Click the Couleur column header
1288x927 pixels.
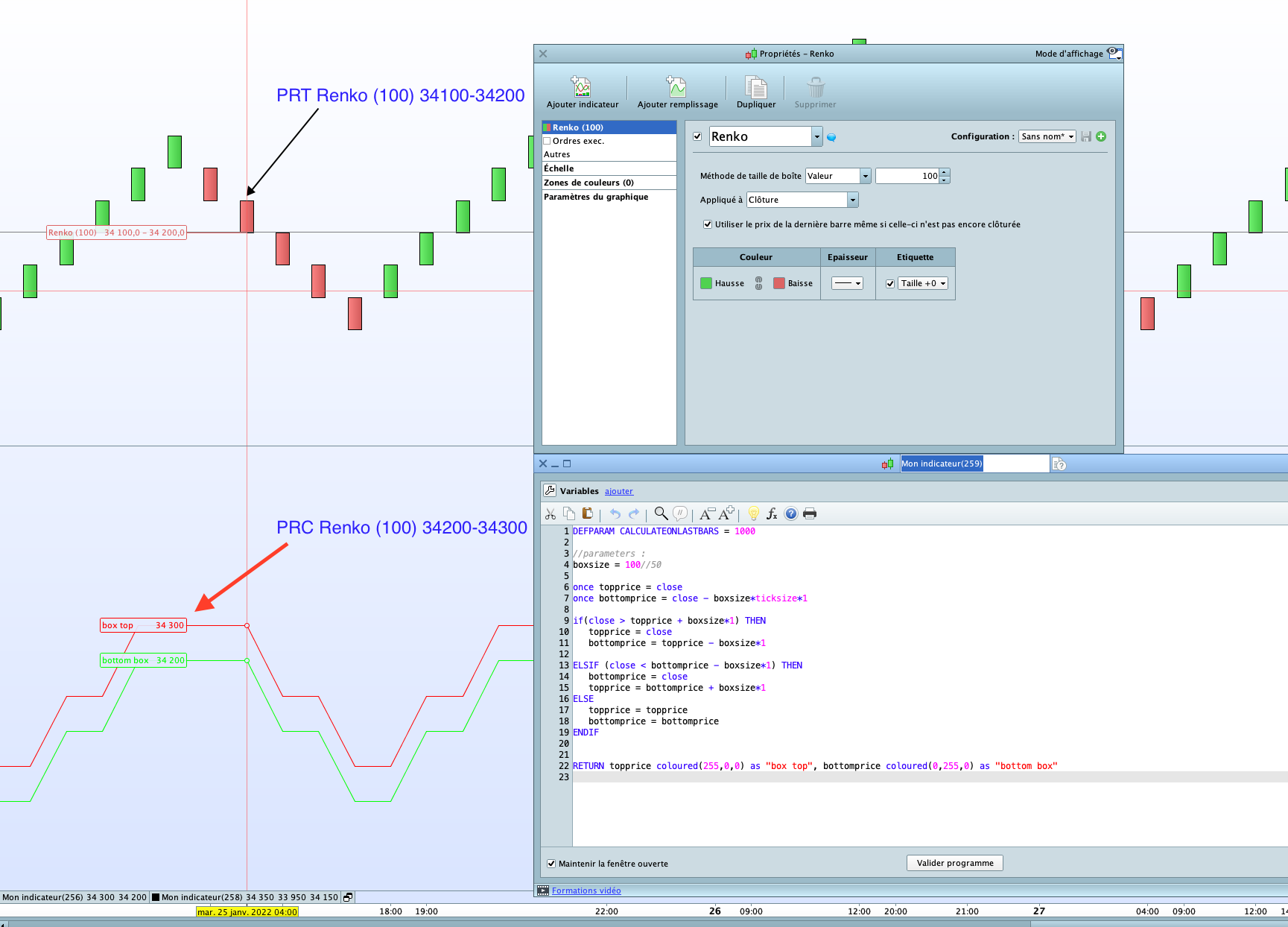(756, 257)
